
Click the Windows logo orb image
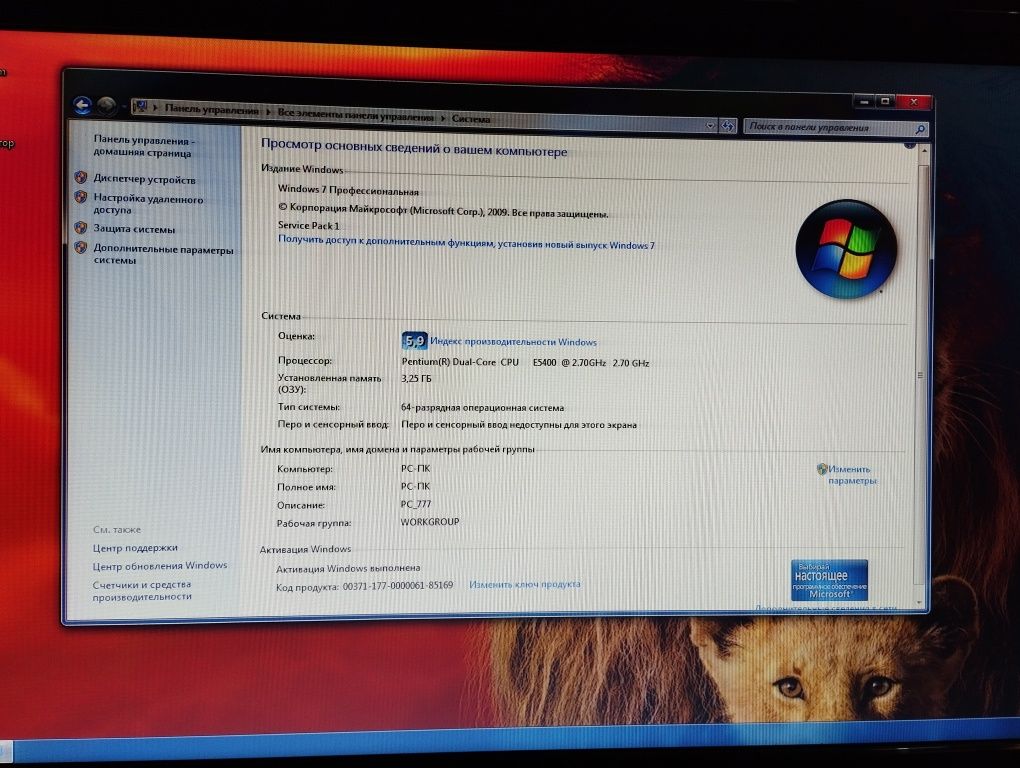coord(846,249)
